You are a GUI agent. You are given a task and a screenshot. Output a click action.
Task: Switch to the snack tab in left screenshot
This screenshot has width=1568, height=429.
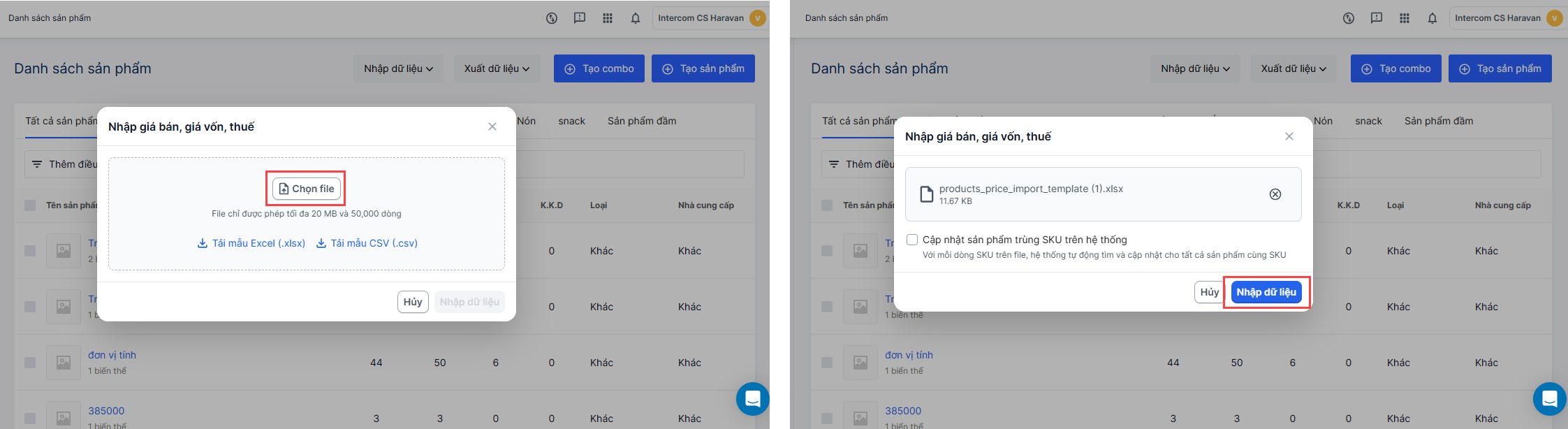pyautogui.click(x=571, y=121)
